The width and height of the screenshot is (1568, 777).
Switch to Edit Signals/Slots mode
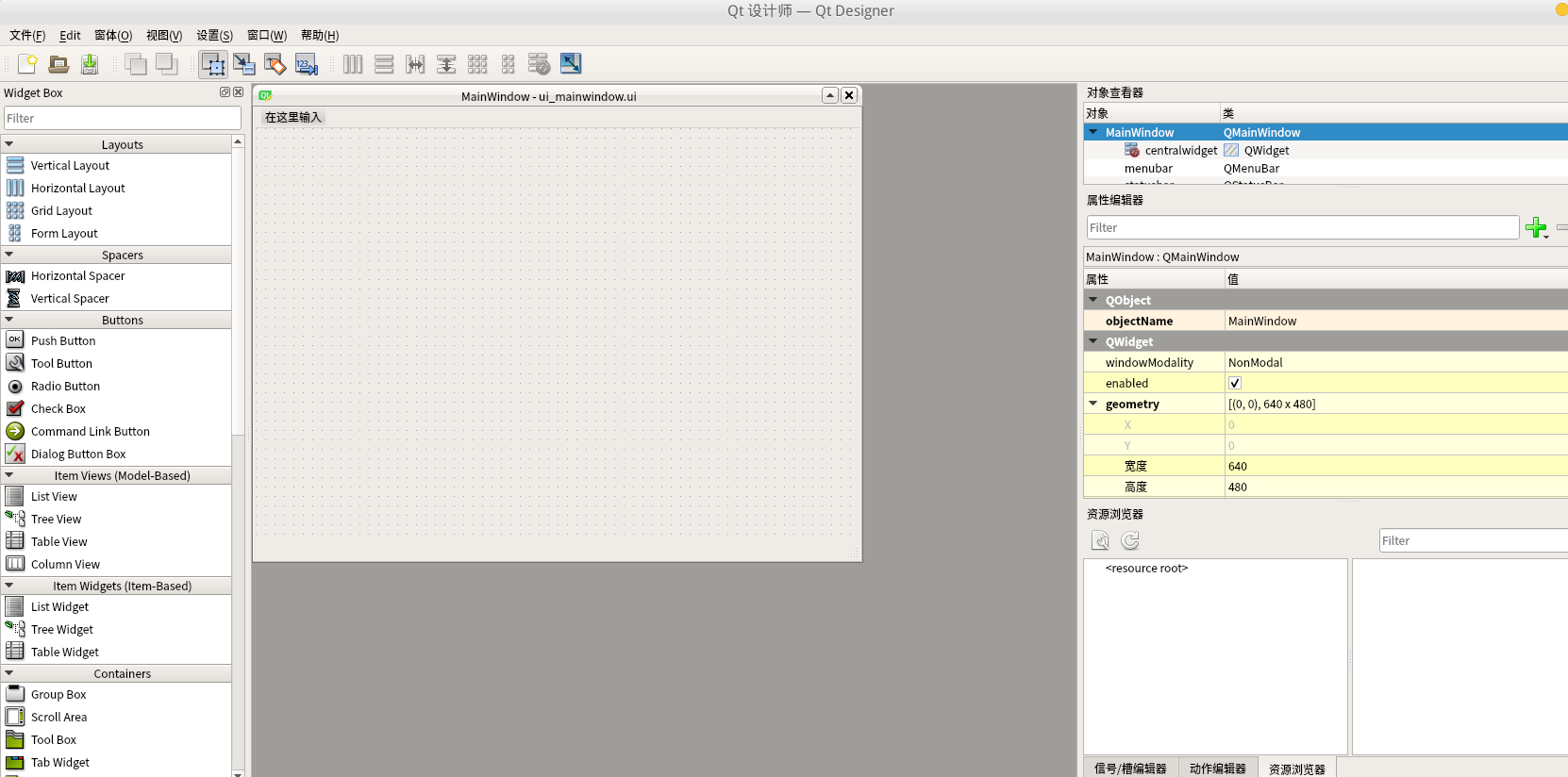pos(244,64)
